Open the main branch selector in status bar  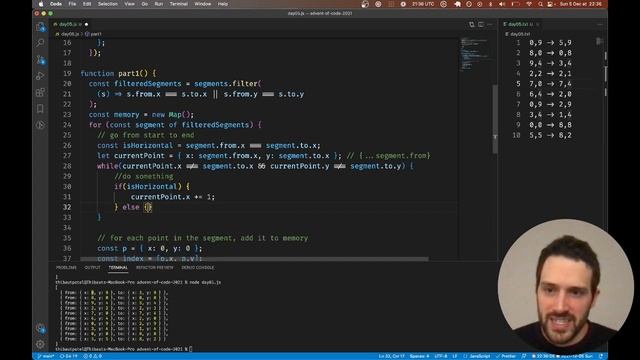coord(46,356)
